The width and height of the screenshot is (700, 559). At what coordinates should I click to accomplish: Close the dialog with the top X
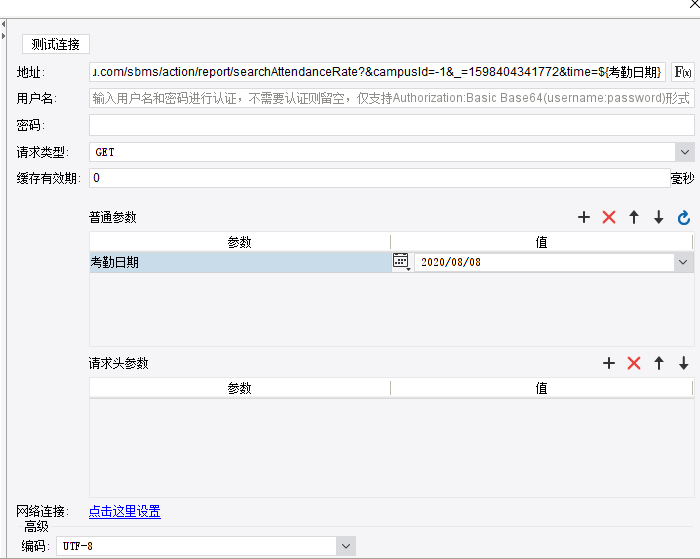tap(695, 4)
